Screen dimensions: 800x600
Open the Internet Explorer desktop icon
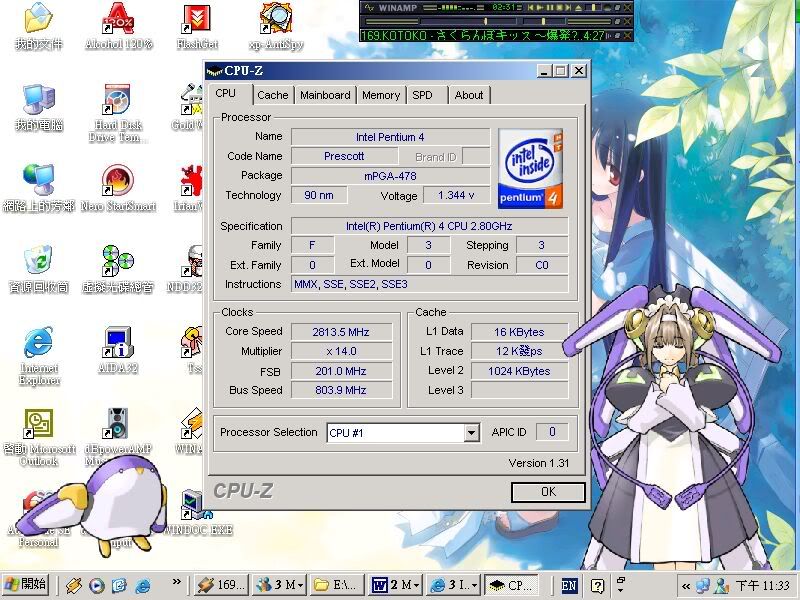(x=38, y=343)
